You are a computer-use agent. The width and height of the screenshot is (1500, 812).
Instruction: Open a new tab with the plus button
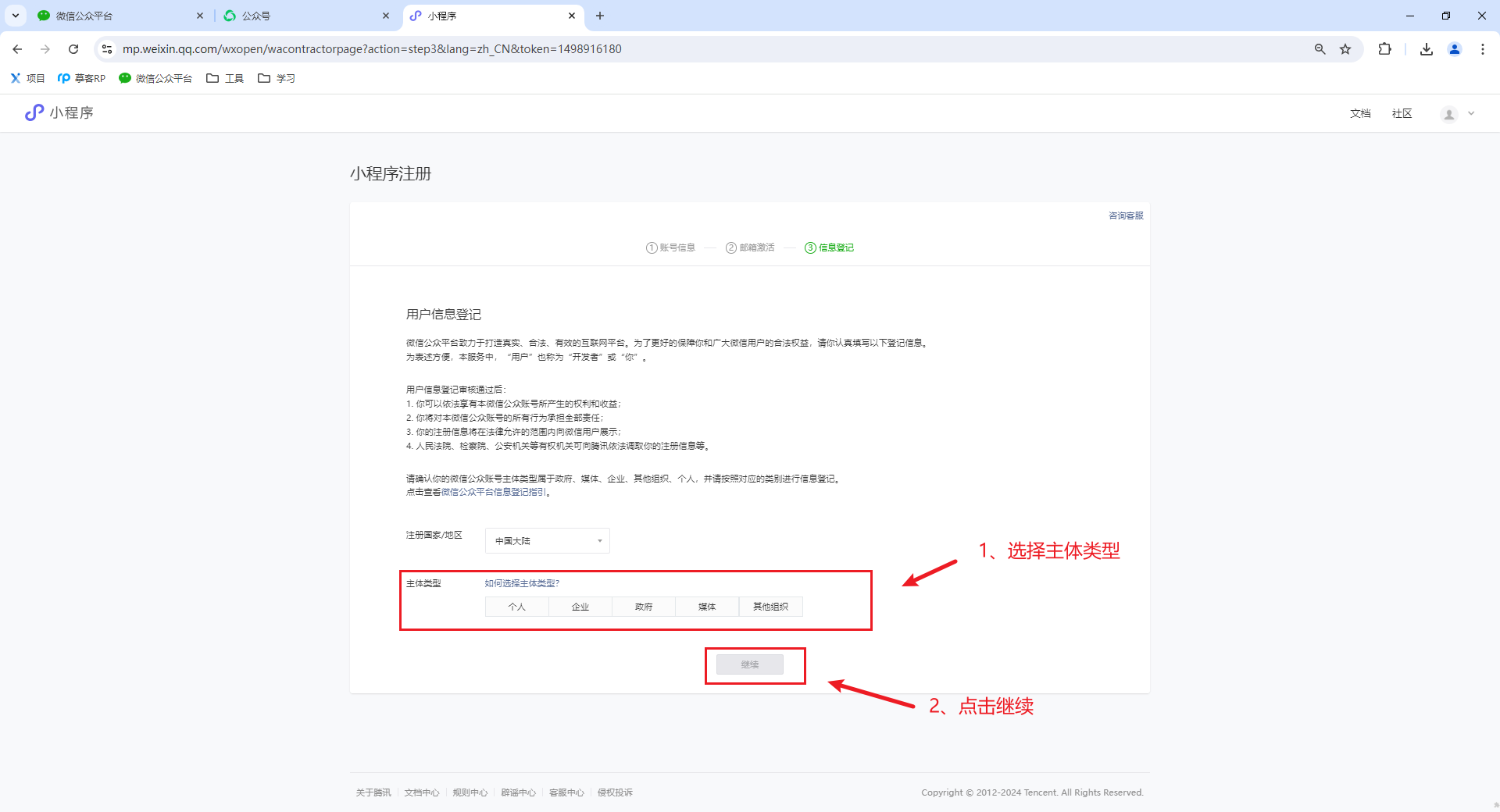600,16
